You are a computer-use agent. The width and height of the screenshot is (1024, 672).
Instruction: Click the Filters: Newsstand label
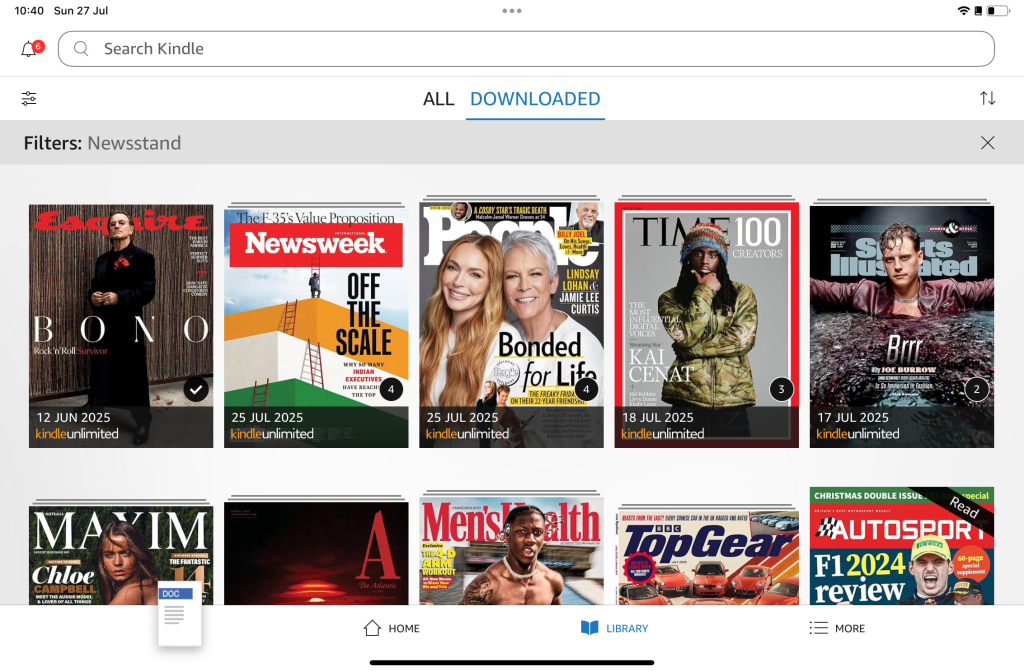(103, 143)
